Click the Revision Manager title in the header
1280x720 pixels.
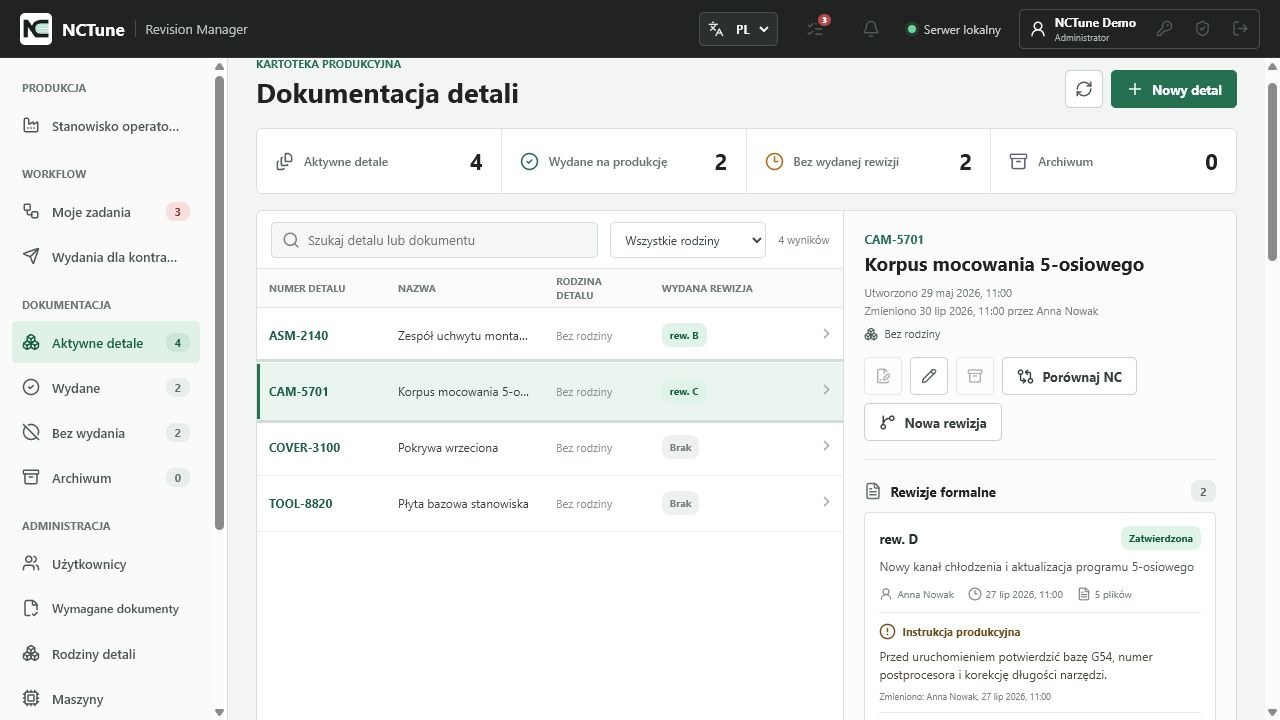tap(196, 29)
